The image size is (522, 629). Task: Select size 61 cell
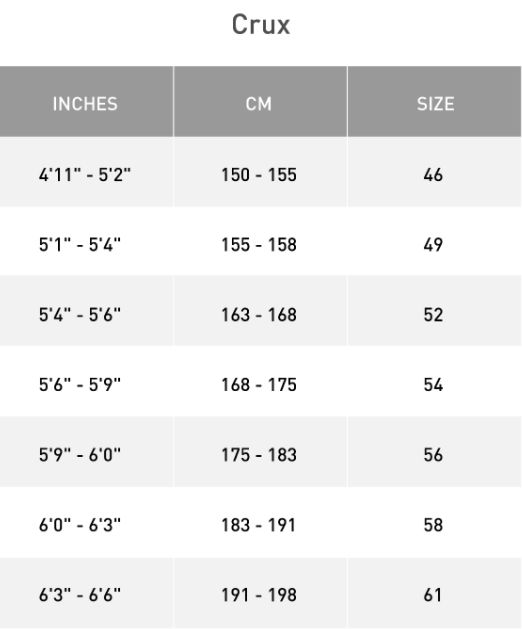tap(435, 592)
